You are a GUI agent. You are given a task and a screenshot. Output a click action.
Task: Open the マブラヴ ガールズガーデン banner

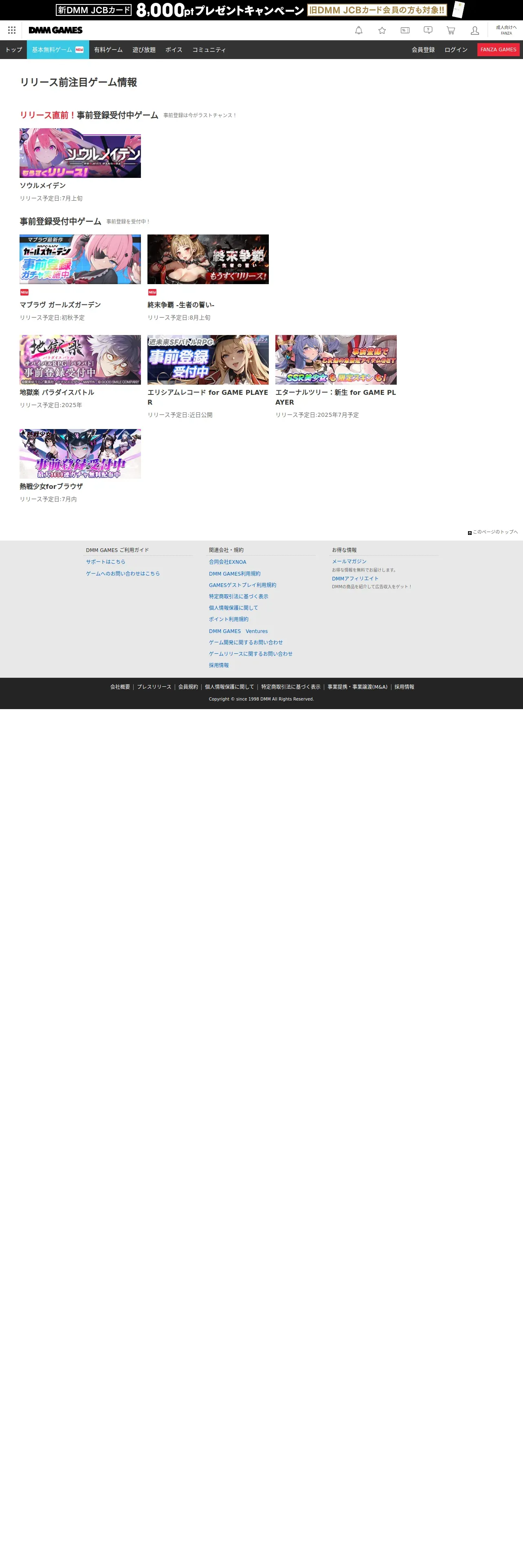(80, 259)
